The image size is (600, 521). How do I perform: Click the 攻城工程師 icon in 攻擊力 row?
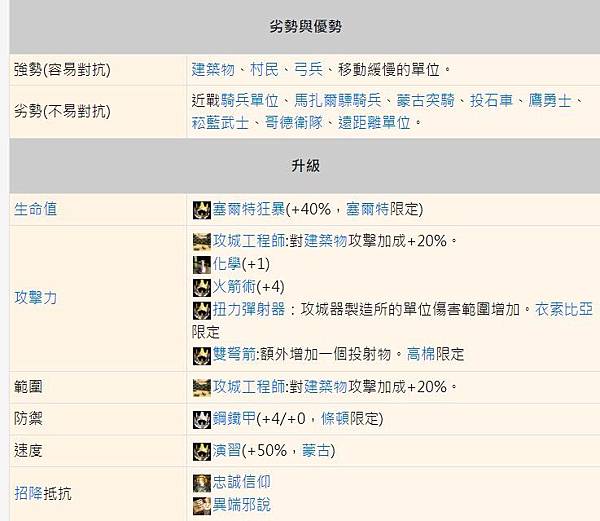pos(201,242)
